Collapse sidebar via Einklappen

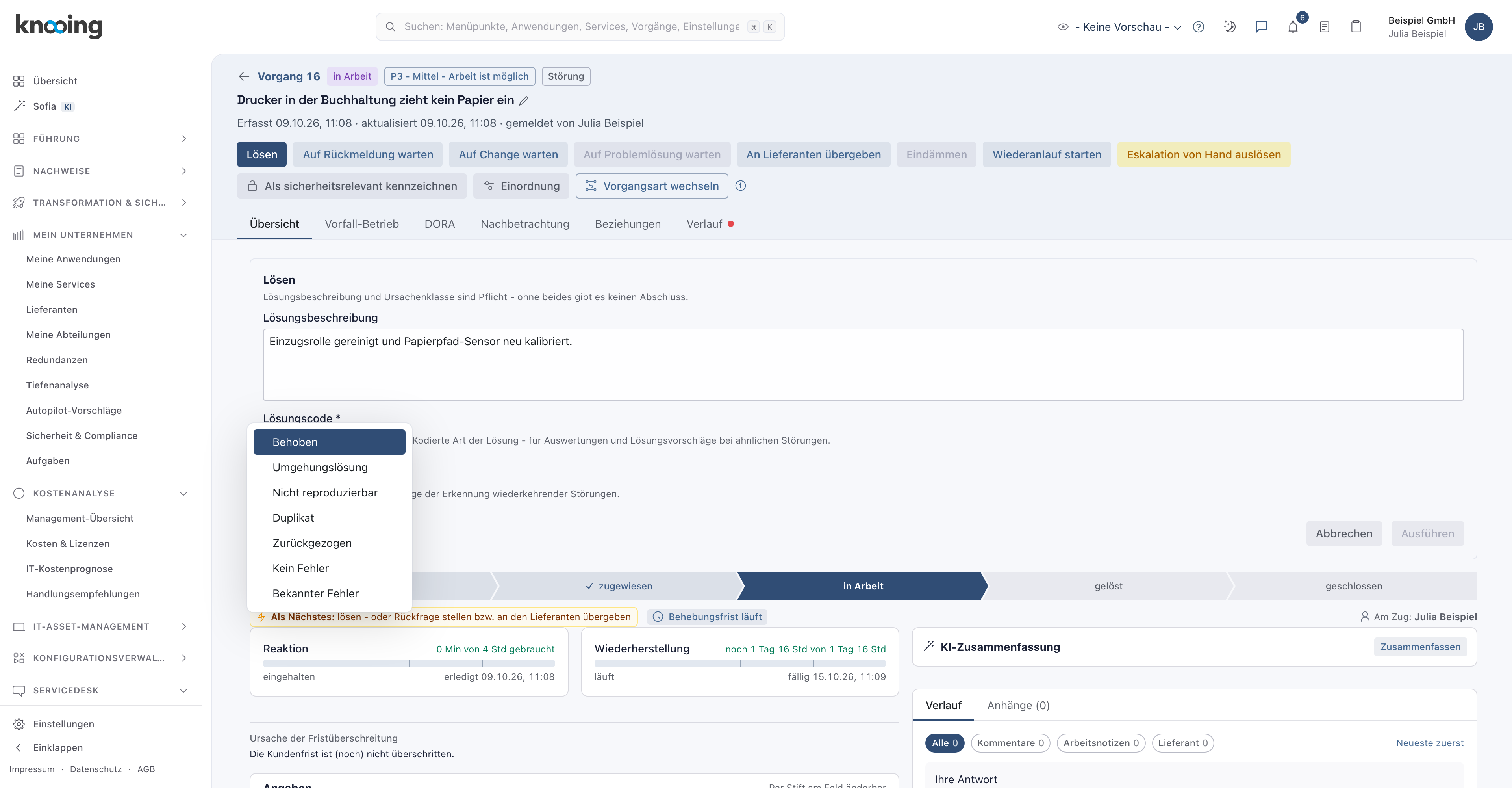coord(57,747)
